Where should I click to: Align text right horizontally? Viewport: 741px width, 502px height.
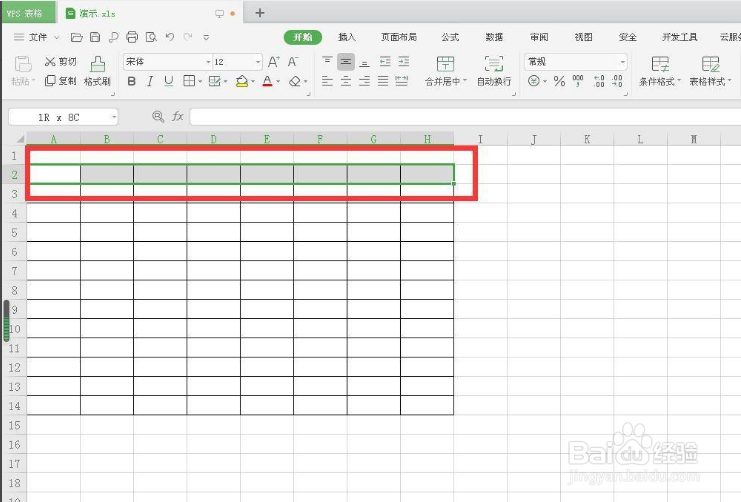pyautogui.click(x=364, y=81)
